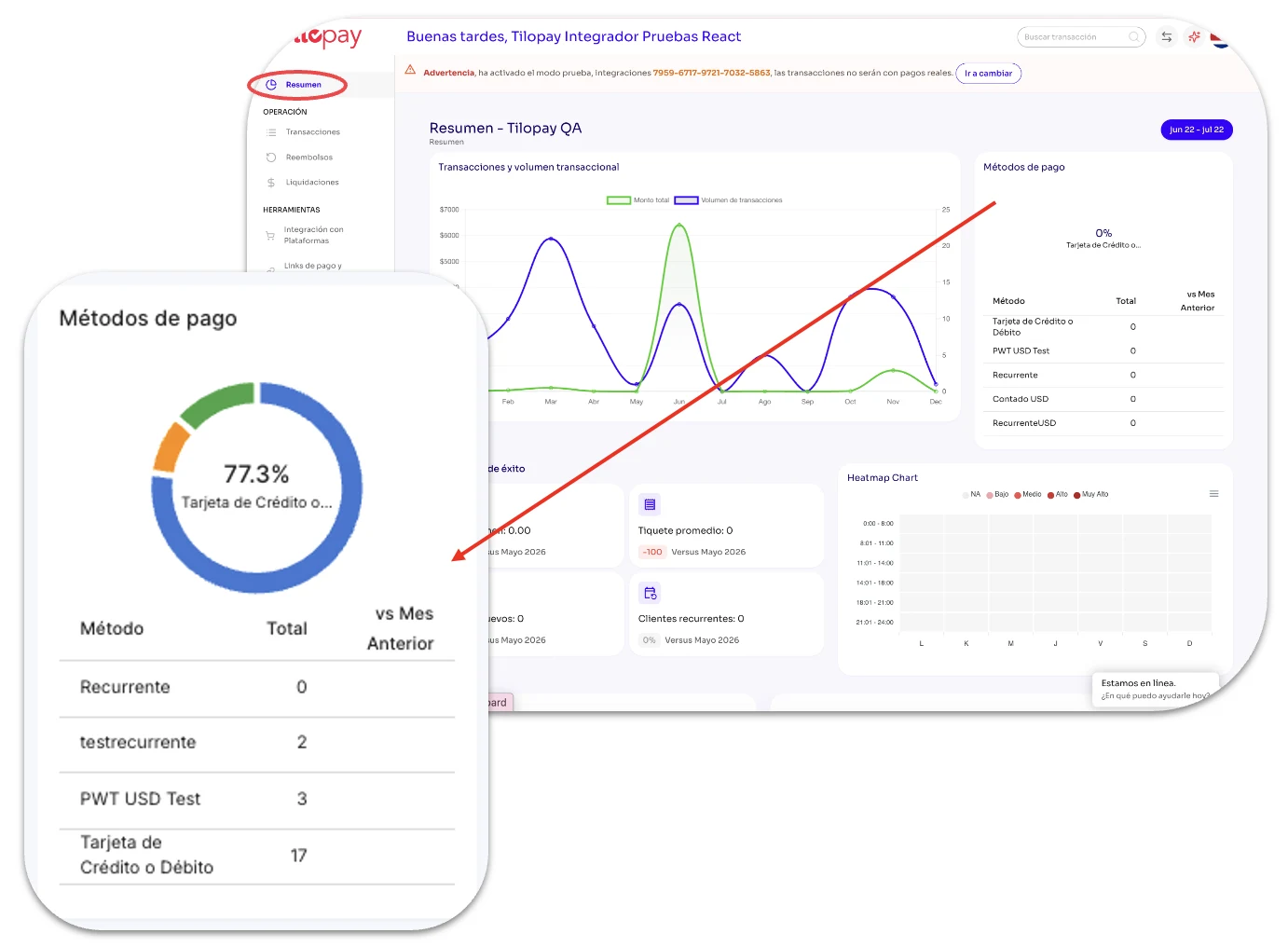Toggle the Medio heatmap legend dot
1288x947 pixels.
tap(1018, 495)
